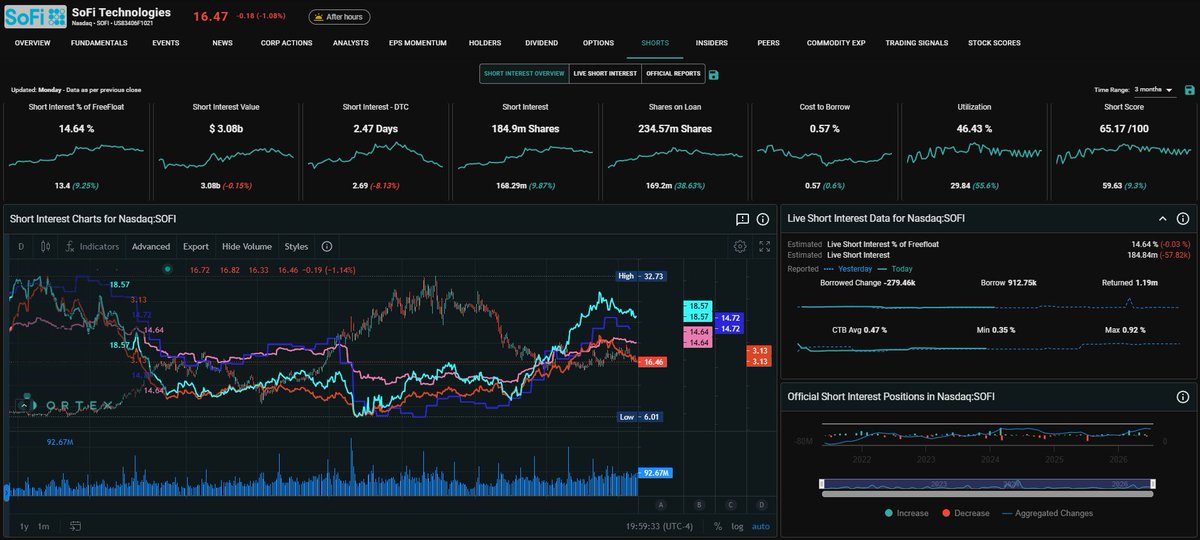This screenshot has width=1200, height=540.
Task: Switch to Official Reports view
Action: (x=673, y=74)
